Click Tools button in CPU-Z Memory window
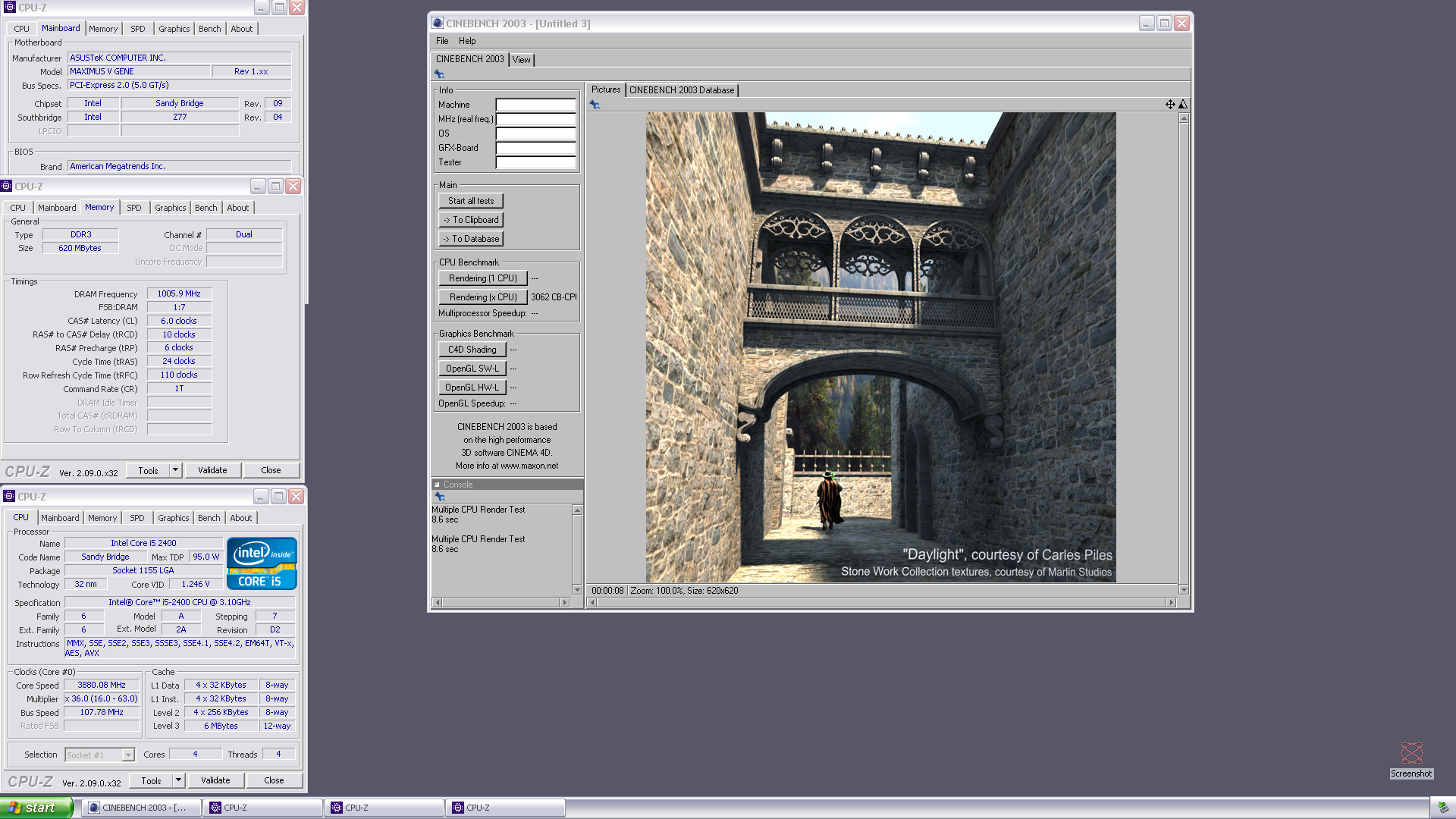The image size is (1456, 819). [x=148, y=470]
